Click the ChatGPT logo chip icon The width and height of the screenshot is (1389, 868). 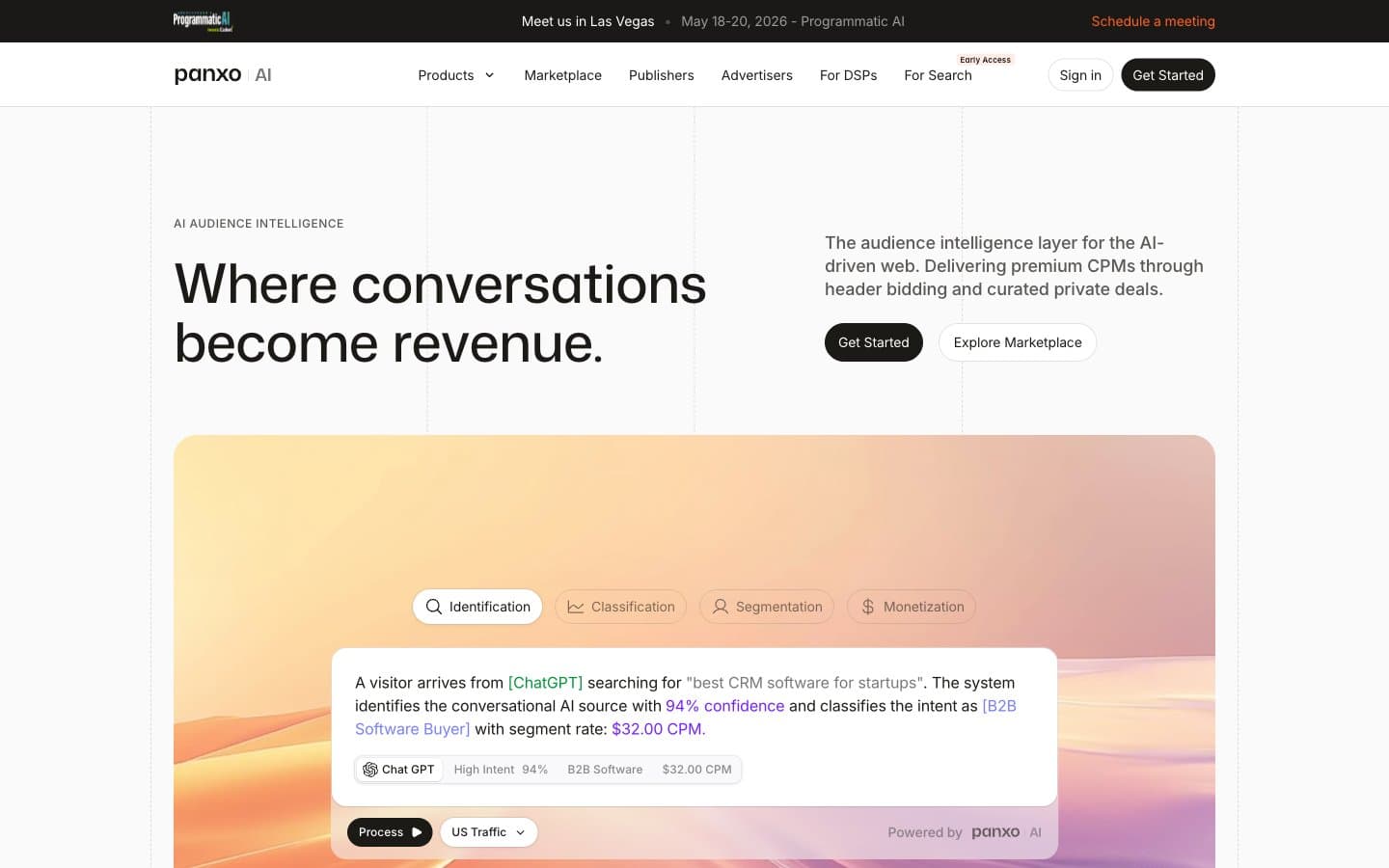point(370,770)
